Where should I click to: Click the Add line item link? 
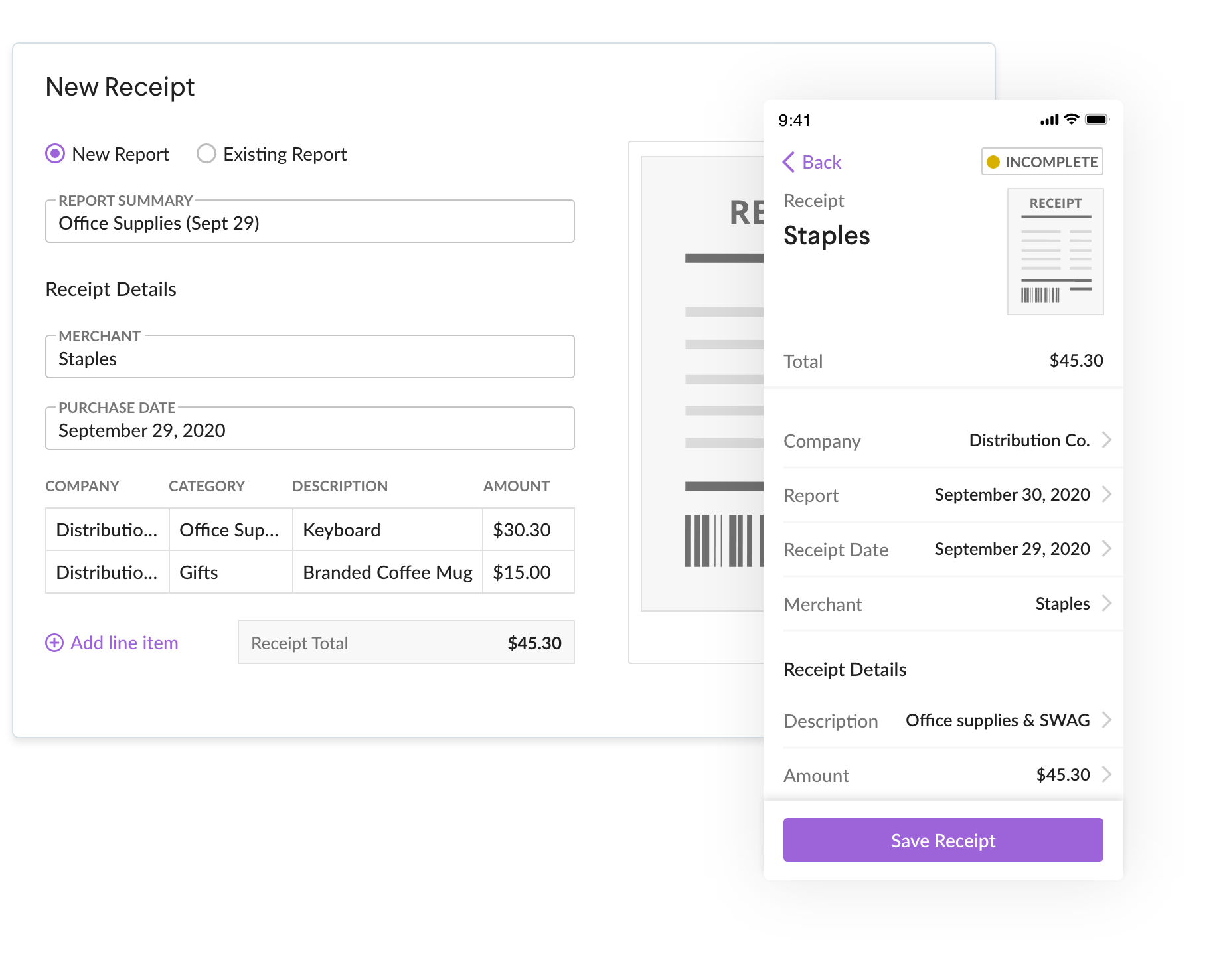coord(124,643)
